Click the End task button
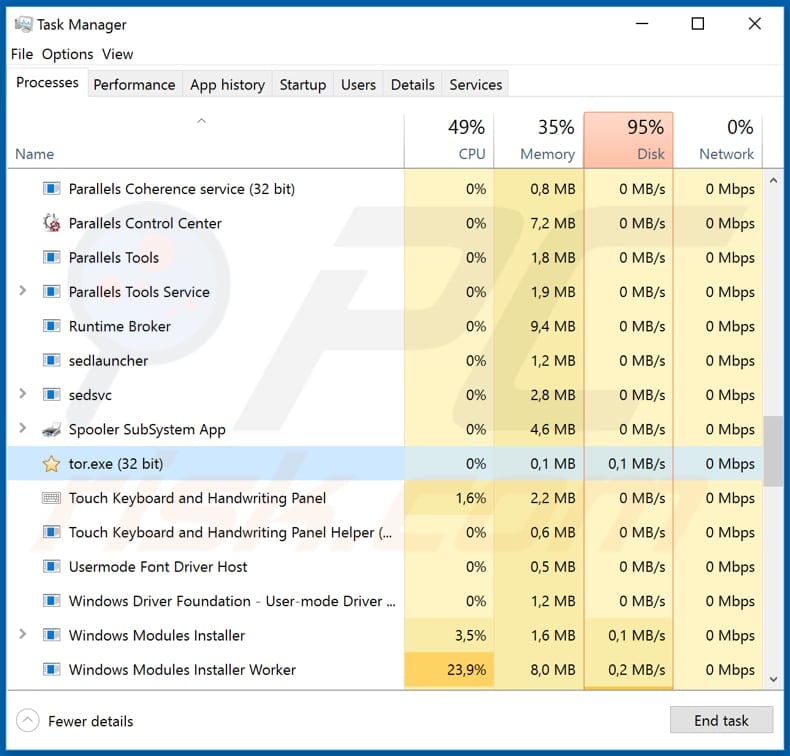 tap(721, 720)
